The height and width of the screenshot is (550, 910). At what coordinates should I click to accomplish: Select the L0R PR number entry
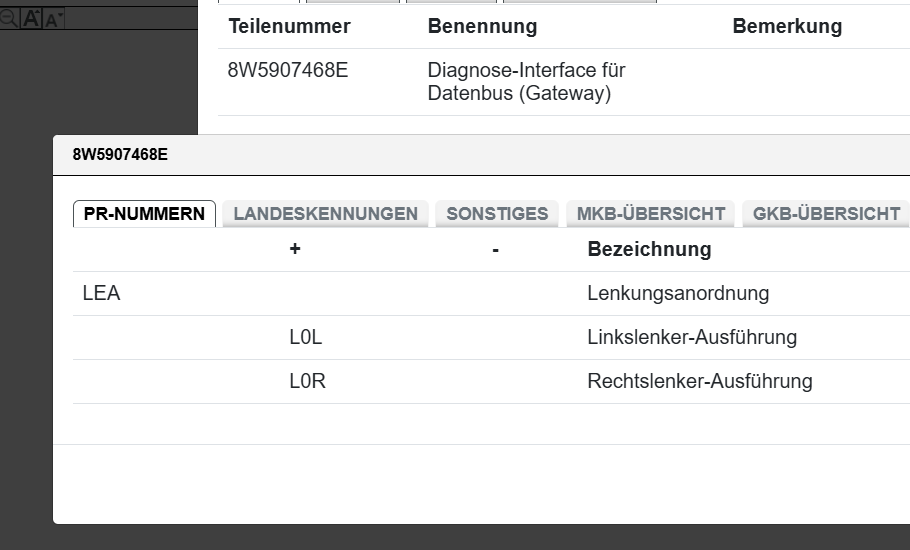[307, 382]
